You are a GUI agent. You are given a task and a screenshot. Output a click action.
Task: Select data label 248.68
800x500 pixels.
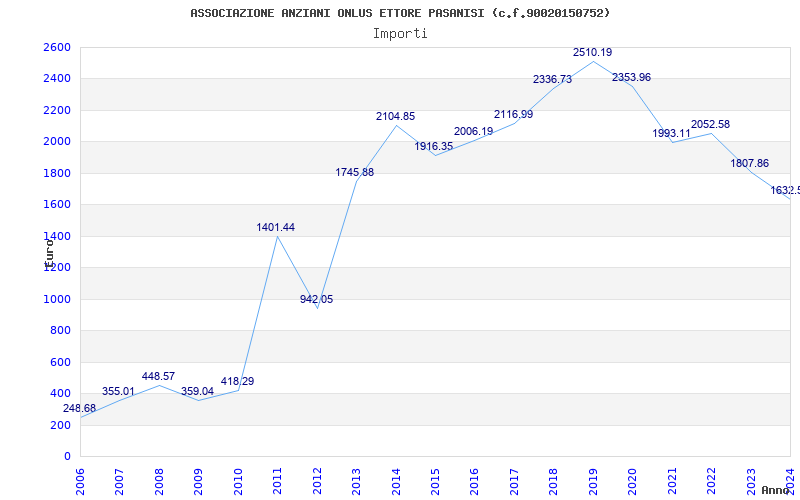[x=79, y=408]
